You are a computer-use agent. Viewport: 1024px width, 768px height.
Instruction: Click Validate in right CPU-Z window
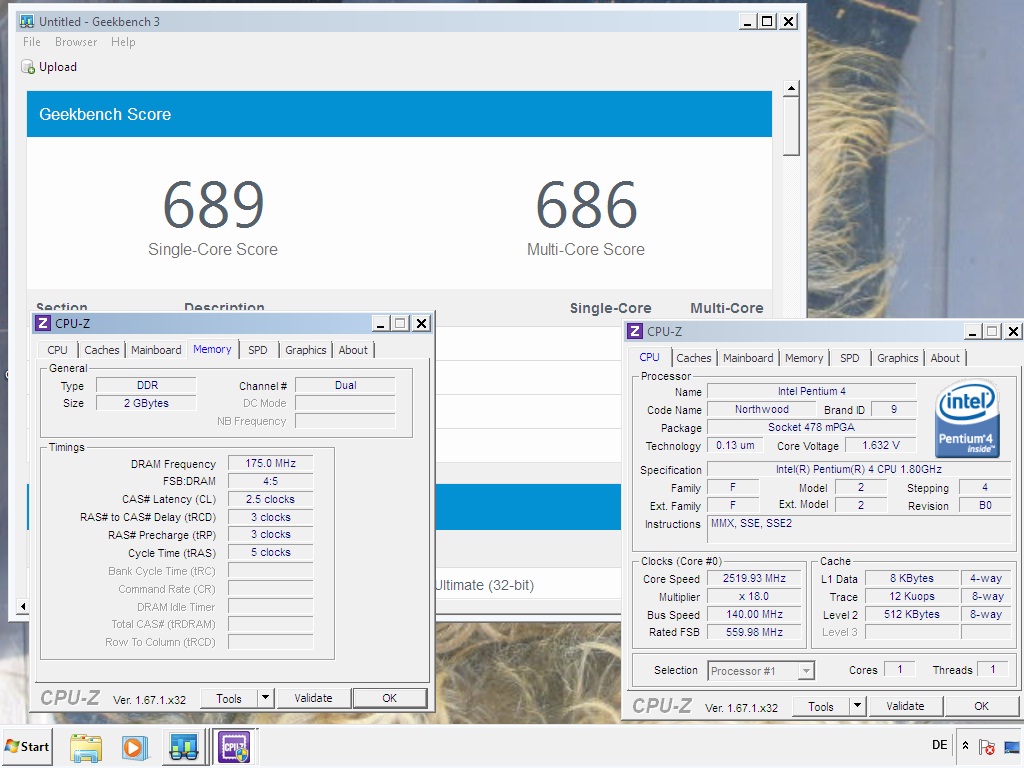(905, 707)
